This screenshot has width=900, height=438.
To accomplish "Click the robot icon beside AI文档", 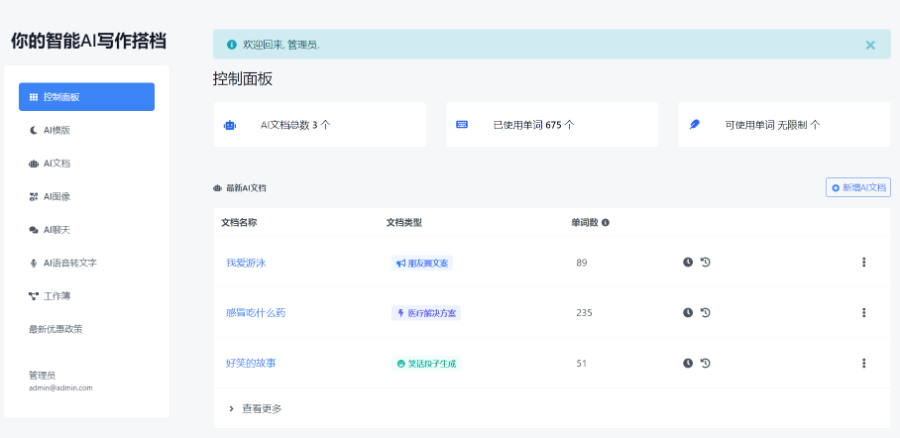I will pyautogui.click(x=33, y=164).
